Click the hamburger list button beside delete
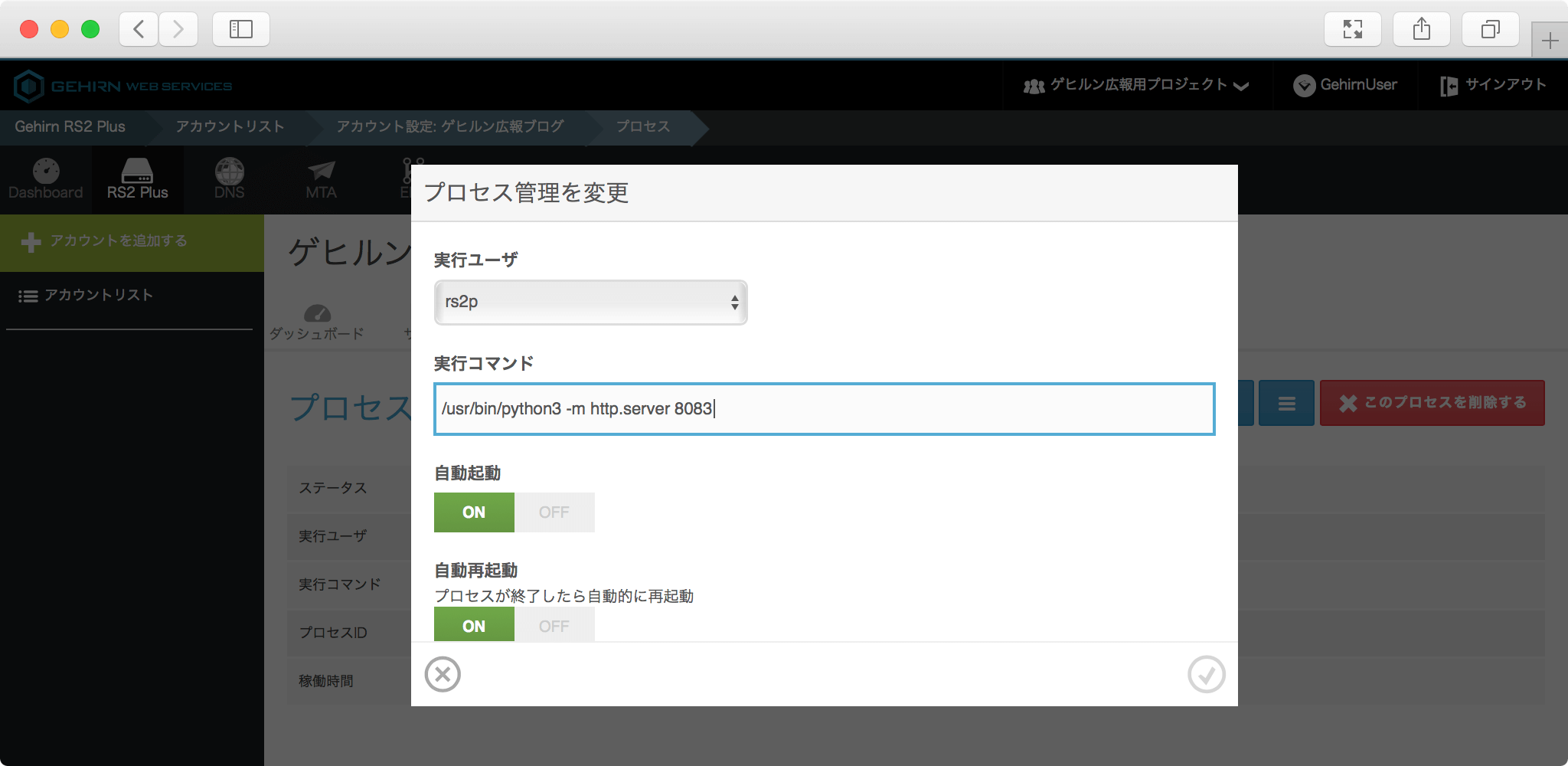1568x766 pixels. click(x=1286, y=403)
